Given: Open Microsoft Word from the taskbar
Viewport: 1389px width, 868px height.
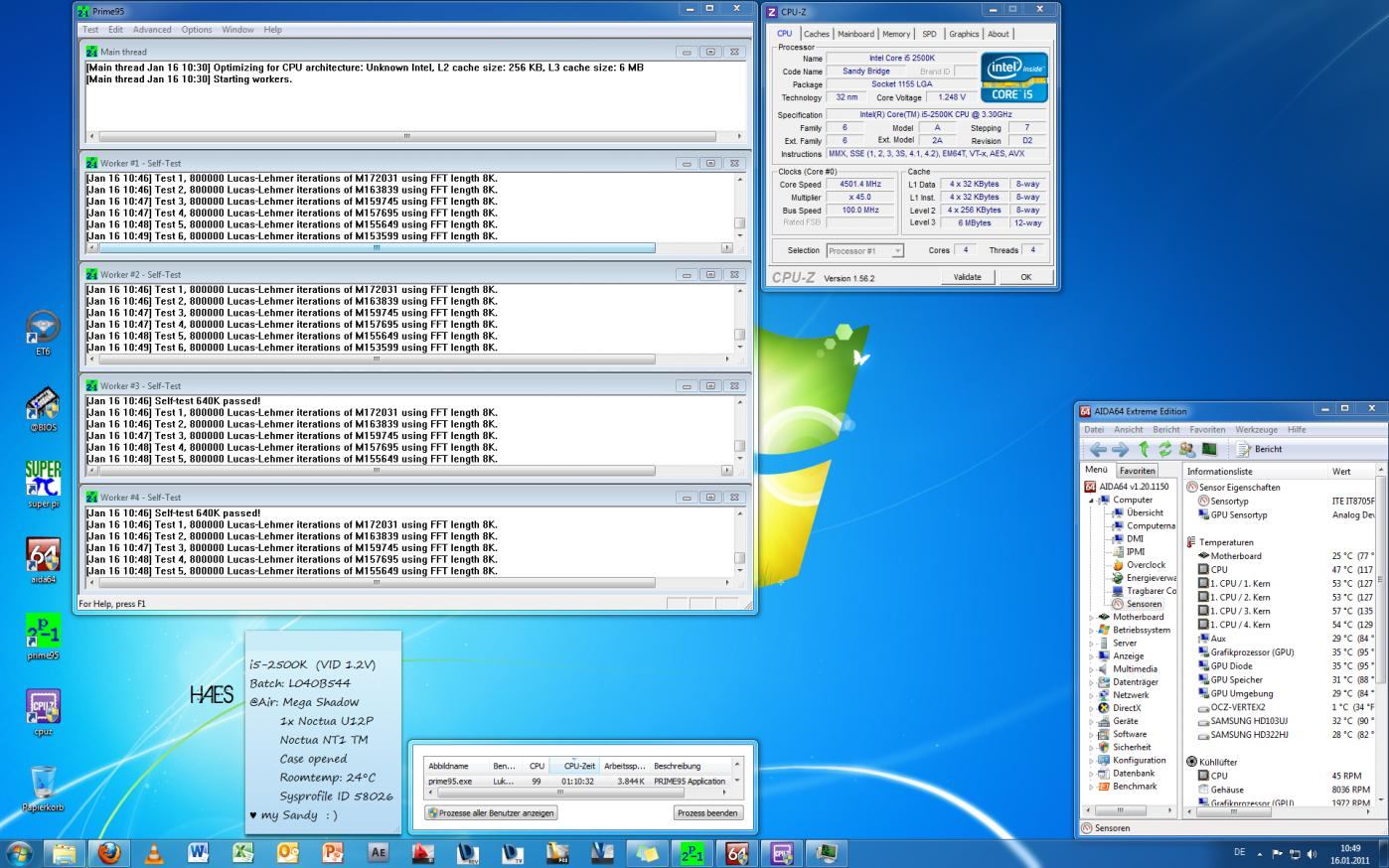Looking at the screenshot, I should pyautogui.click(x=198, y=852).
